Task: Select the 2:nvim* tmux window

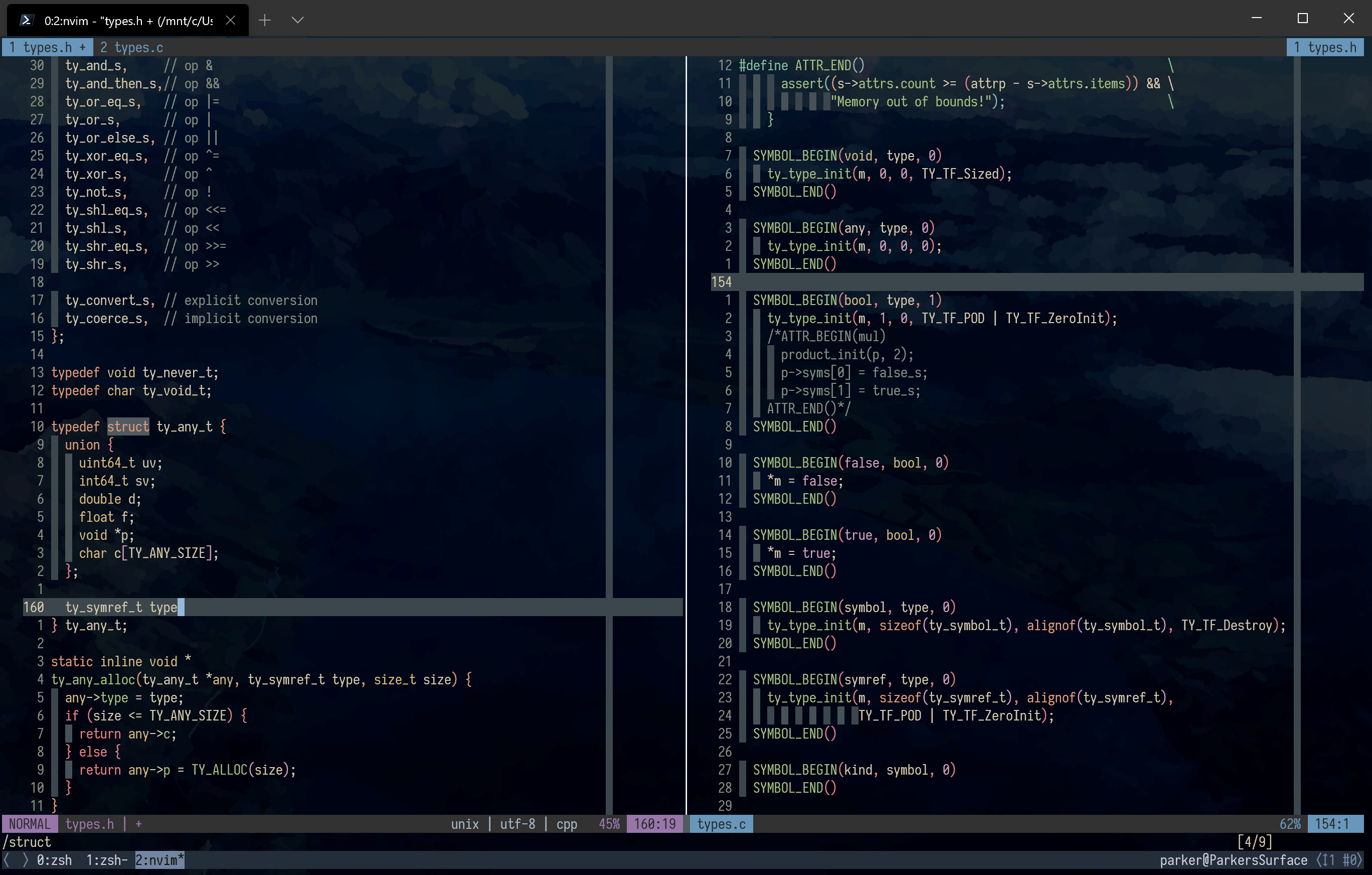Action: pos(159,859)
